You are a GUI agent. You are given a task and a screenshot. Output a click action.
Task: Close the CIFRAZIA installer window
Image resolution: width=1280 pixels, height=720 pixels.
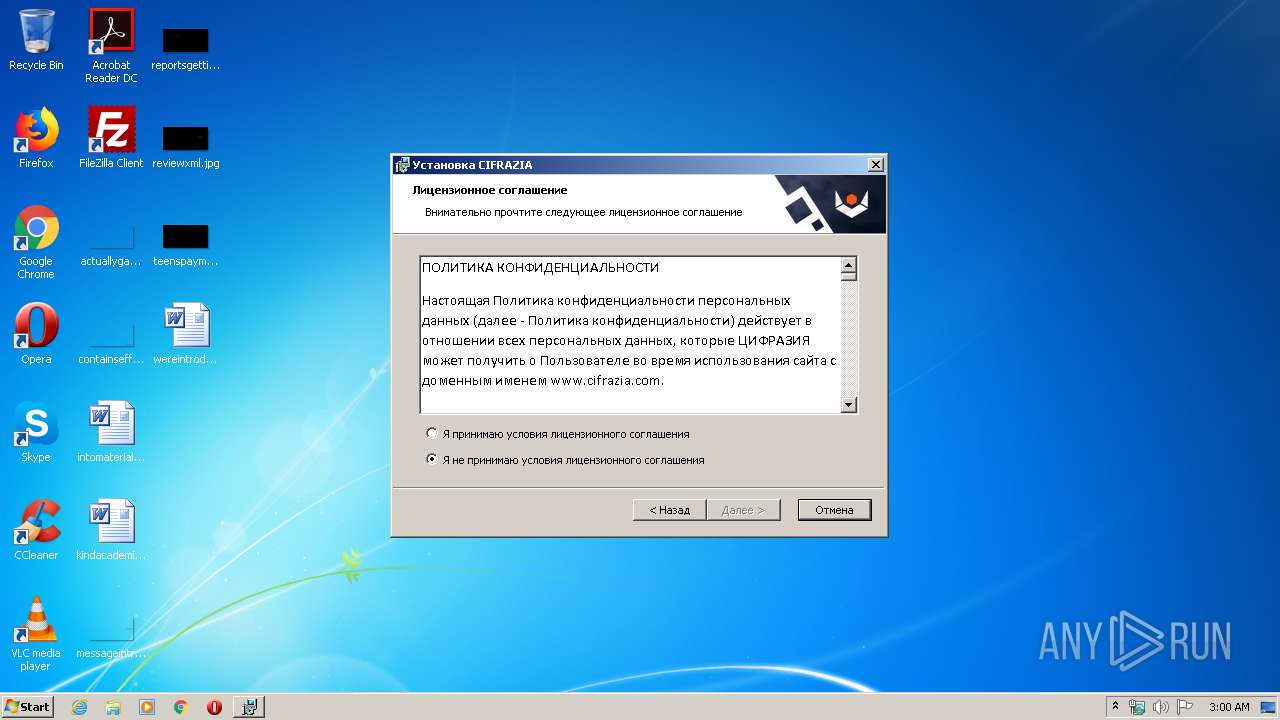[x=875, y=165]
